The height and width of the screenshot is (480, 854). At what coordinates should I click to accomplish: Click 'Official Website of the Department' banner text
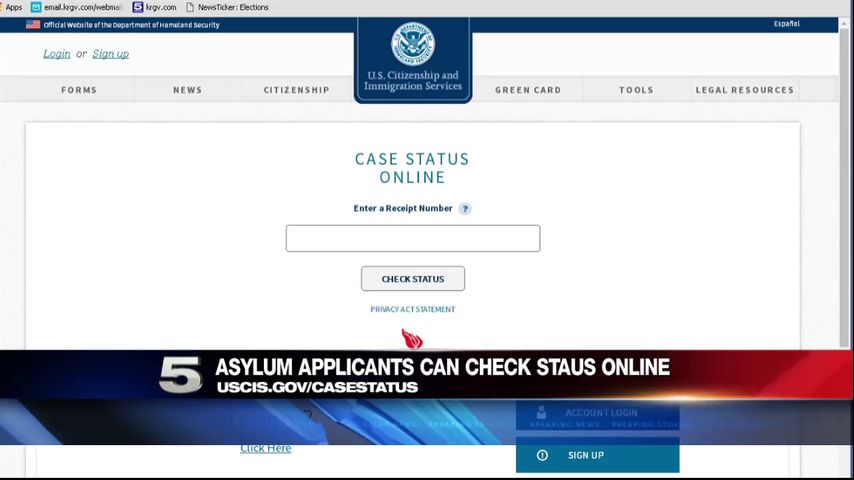click(x=131, y=25)
